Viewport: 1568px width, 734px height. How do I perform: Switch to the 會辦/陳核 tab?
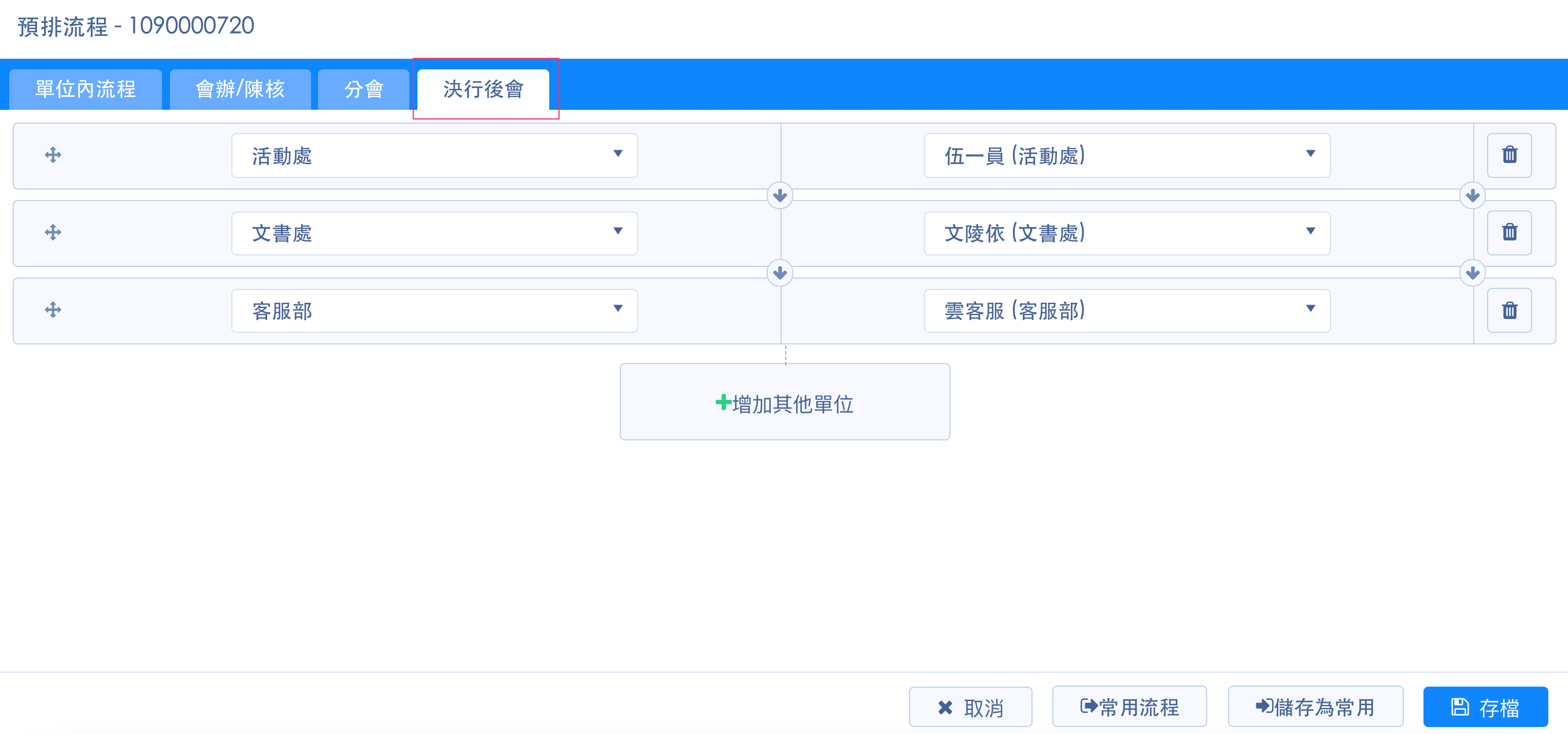click(240, 90)
